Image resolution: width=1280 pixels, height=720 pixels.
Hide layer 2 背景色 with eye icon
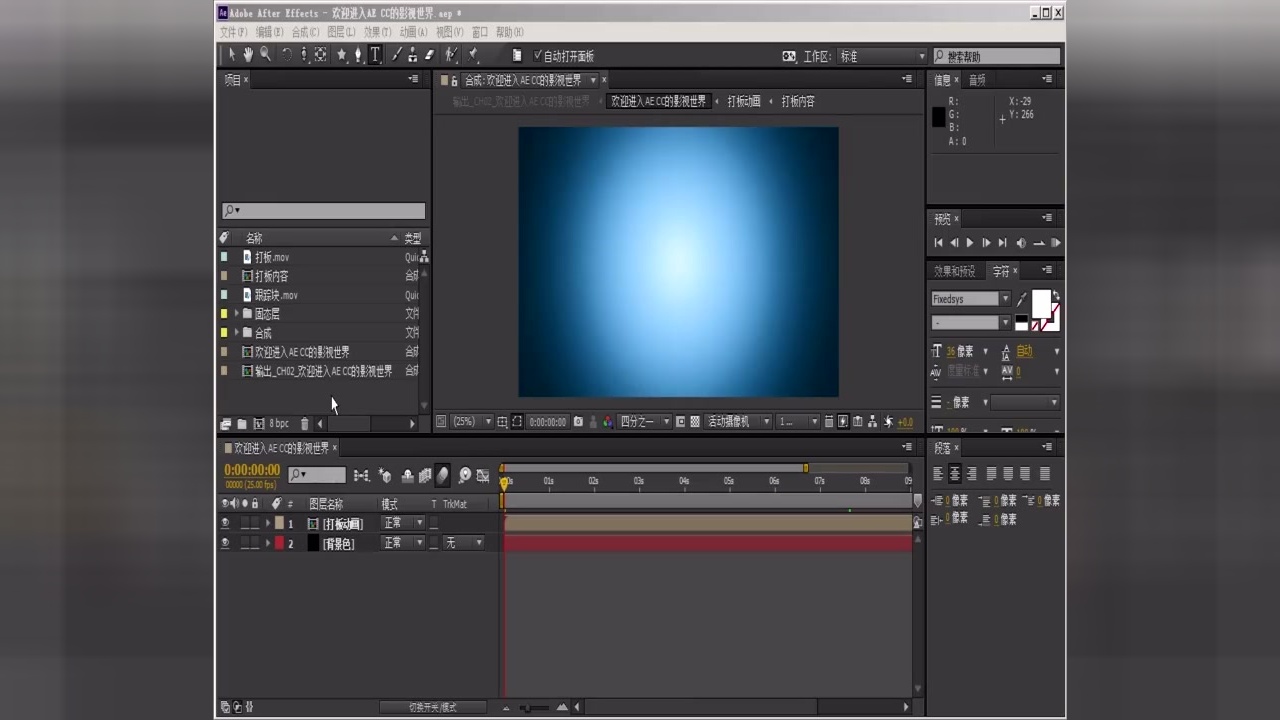225,543
